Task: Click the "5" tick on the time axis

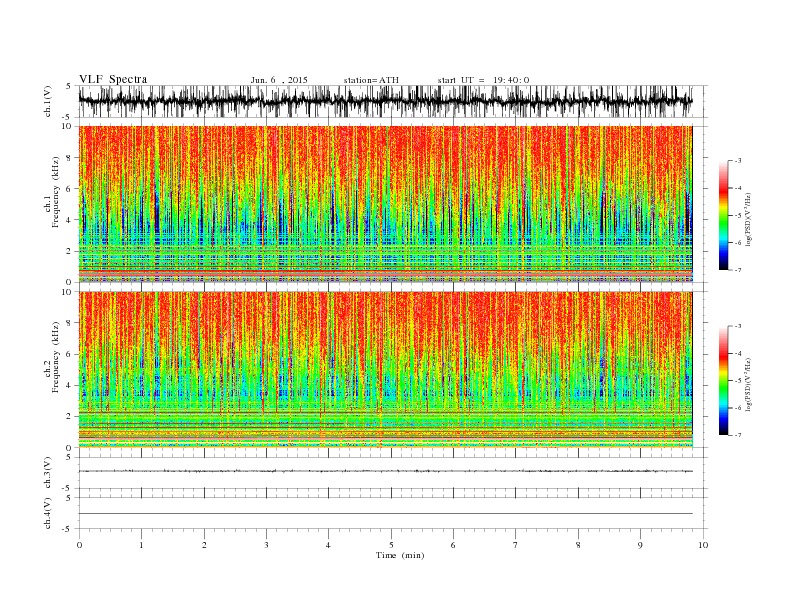Action: point(391,545)
